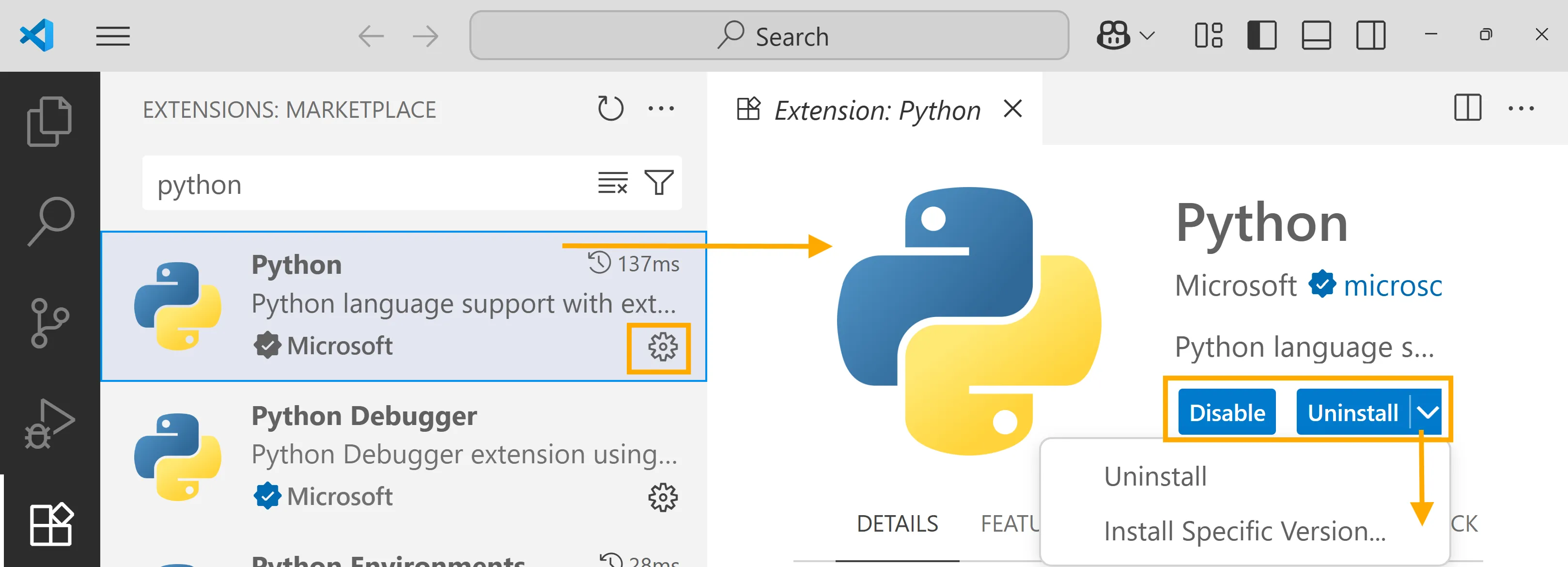Refresh the extensions marketplace list
1568x567 pixels.
click(610, 109)
